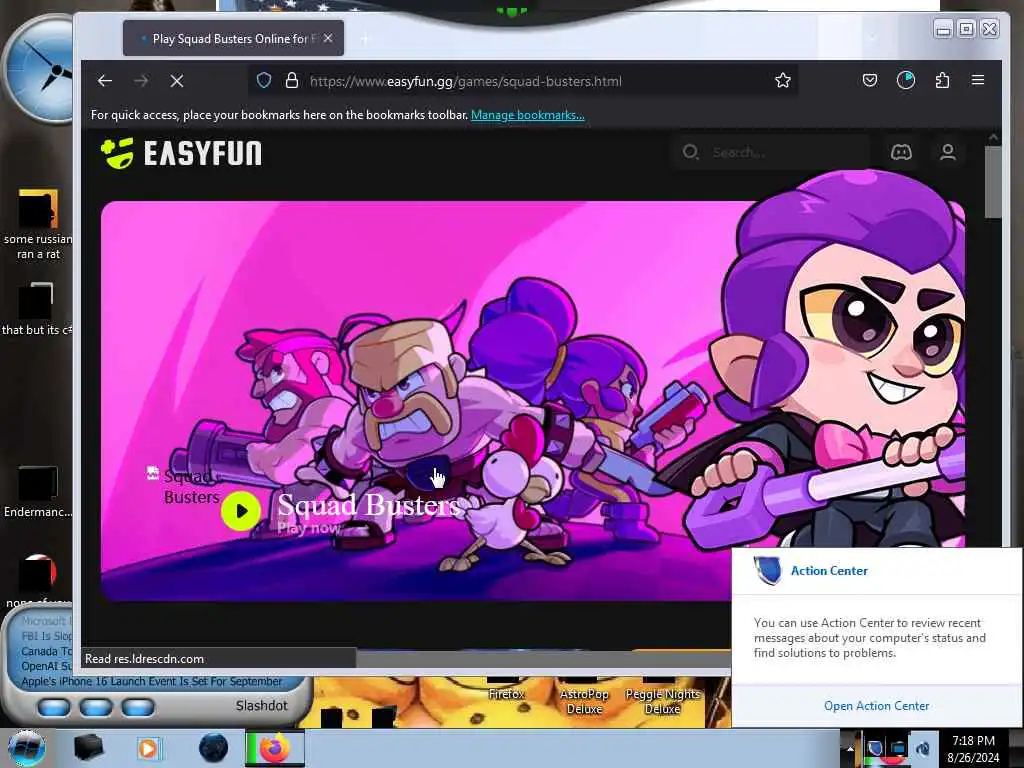Image resolution: width=1024 pixels, height=768 pixels.
Task: Open the clock showing 7:18 PM
Action: (x=973, y=749)
